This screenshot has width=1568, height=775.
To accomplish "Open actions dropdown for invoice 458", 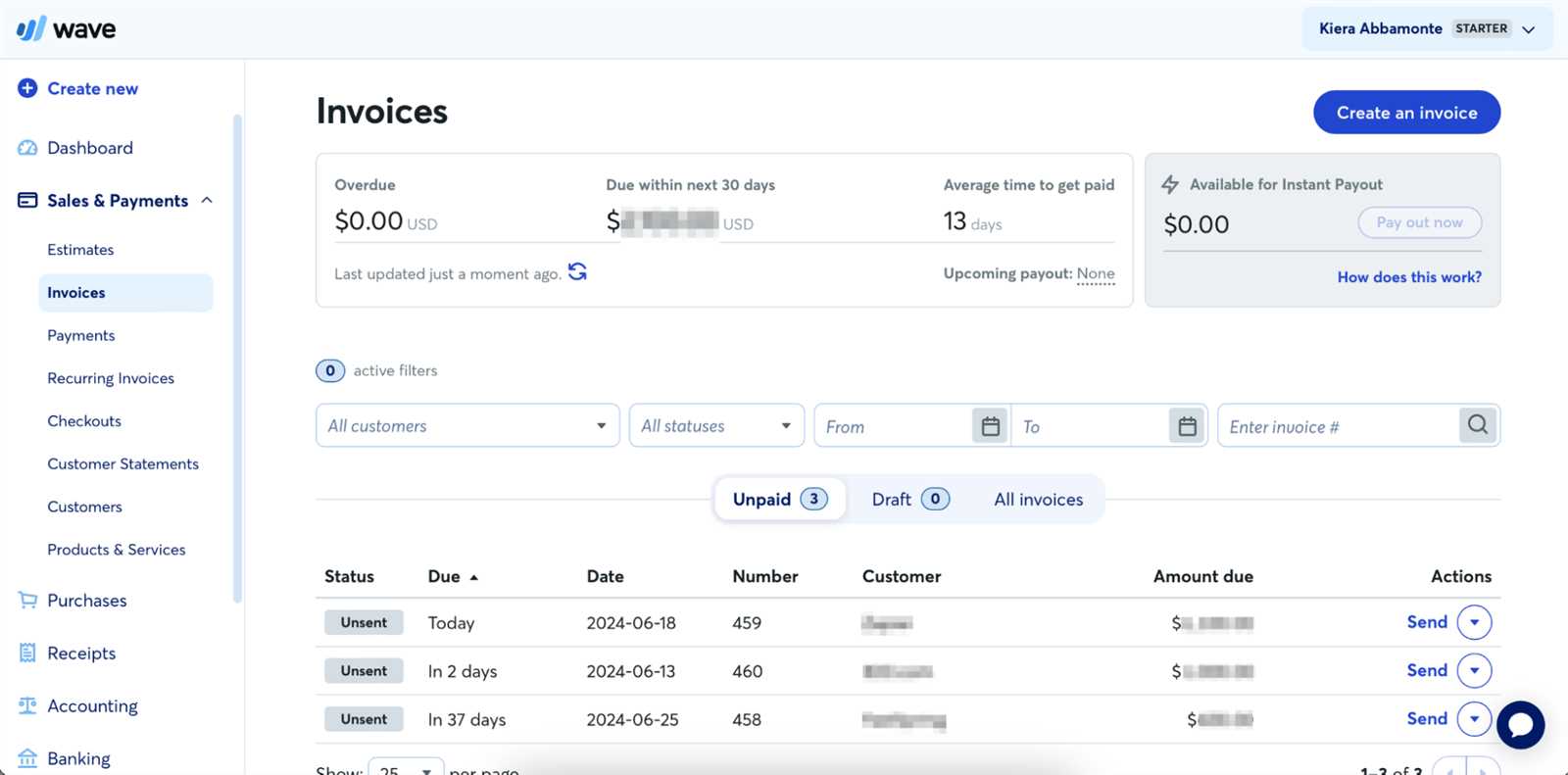I will point(1474,719).
